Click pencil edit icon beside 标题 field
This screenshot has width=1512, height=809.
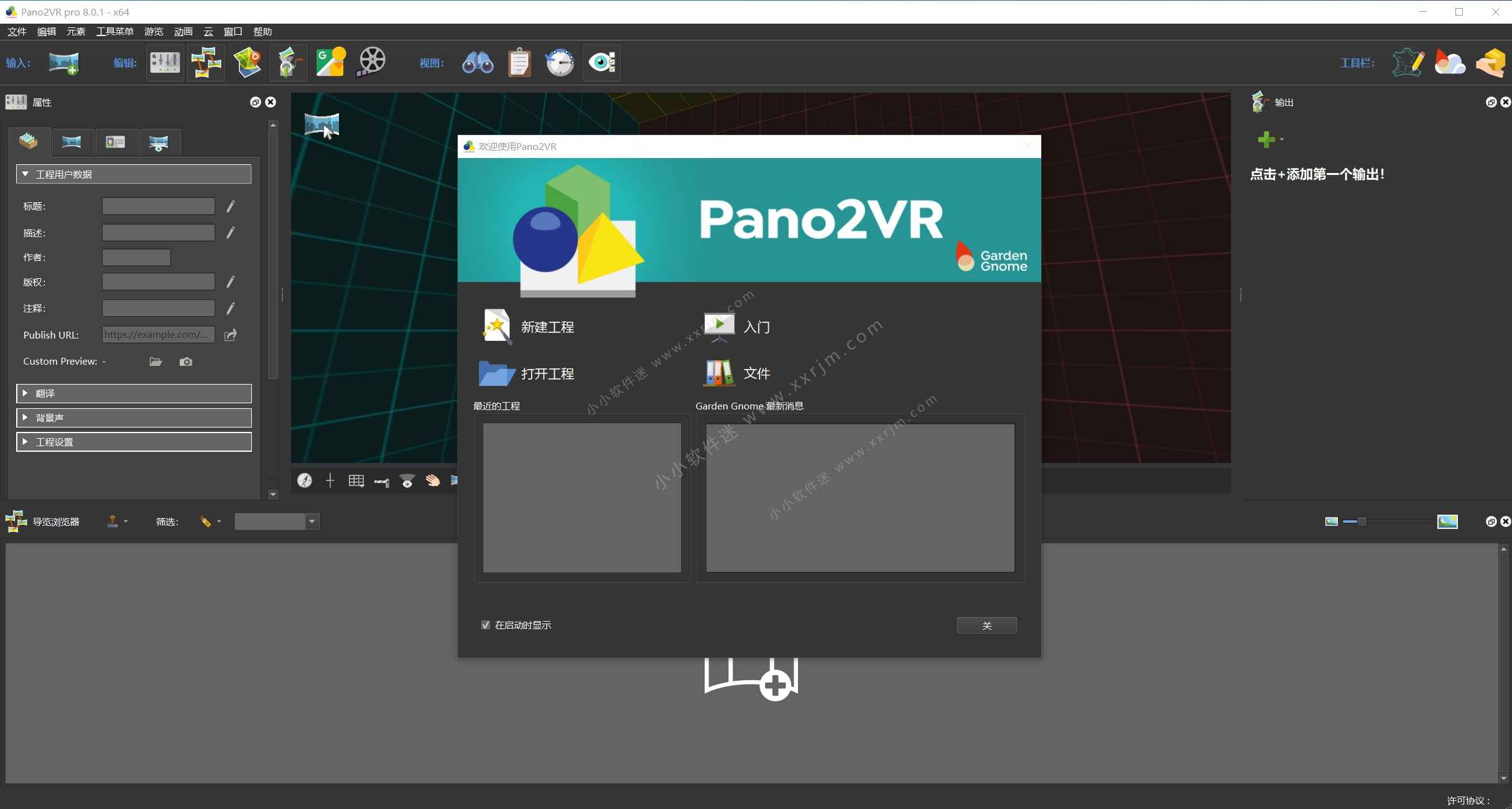click(x=231, y=206)
